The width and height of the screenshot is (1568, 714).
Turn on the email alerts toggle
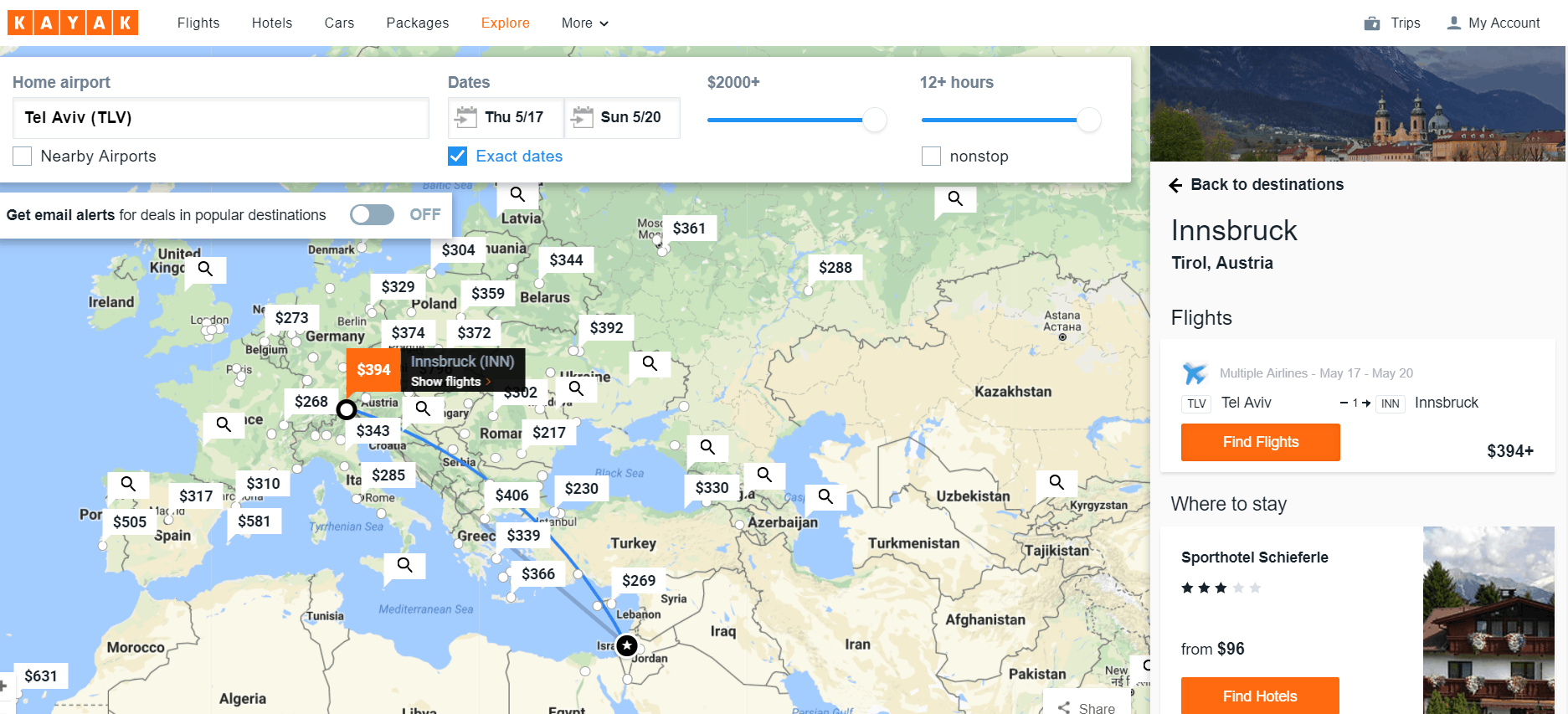373,215
